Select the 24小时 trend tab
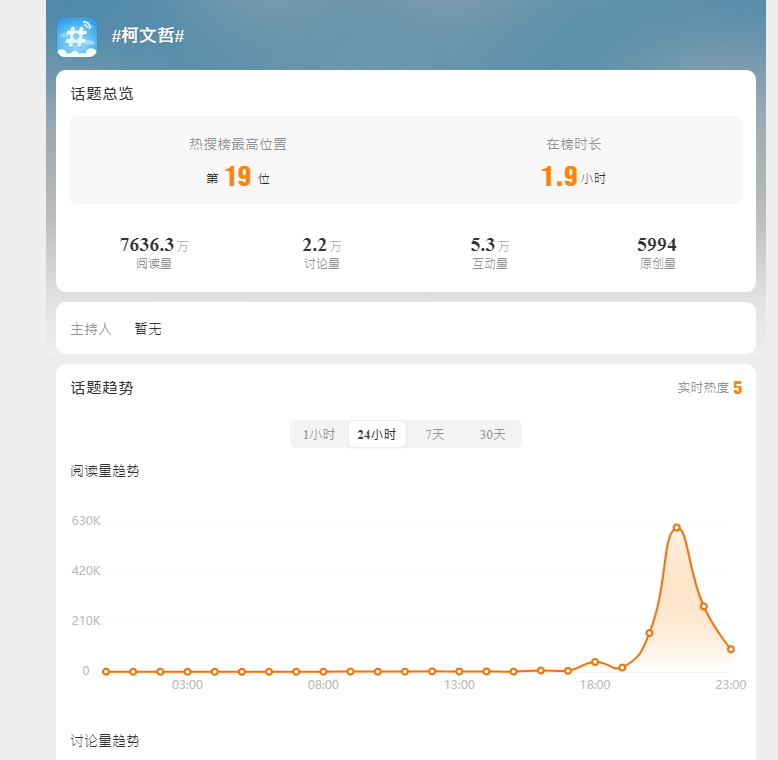Viewport: 778px width, 760px height. pos(377,435)
